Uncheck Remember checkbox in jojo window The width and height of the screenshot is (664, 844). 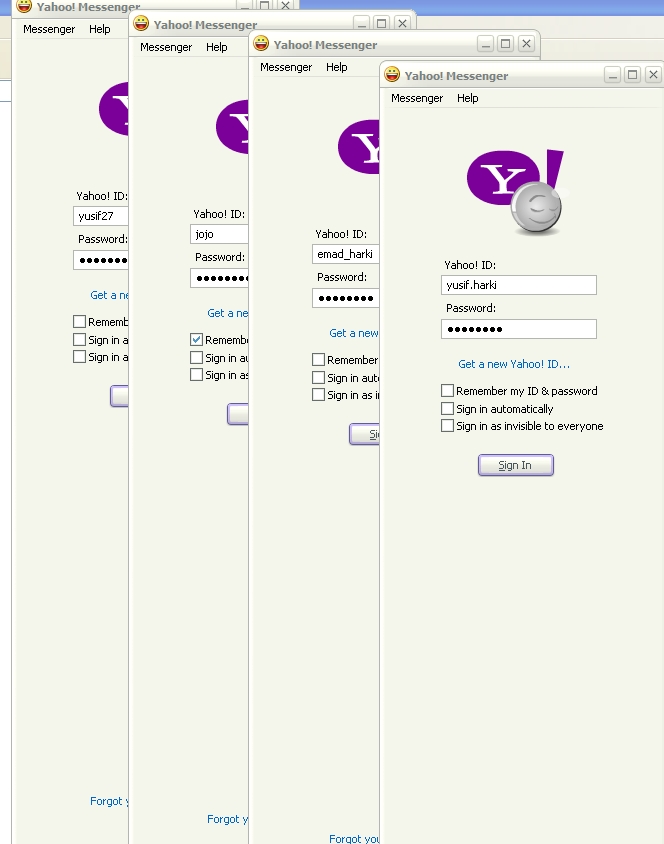click(x=196, y=340)
